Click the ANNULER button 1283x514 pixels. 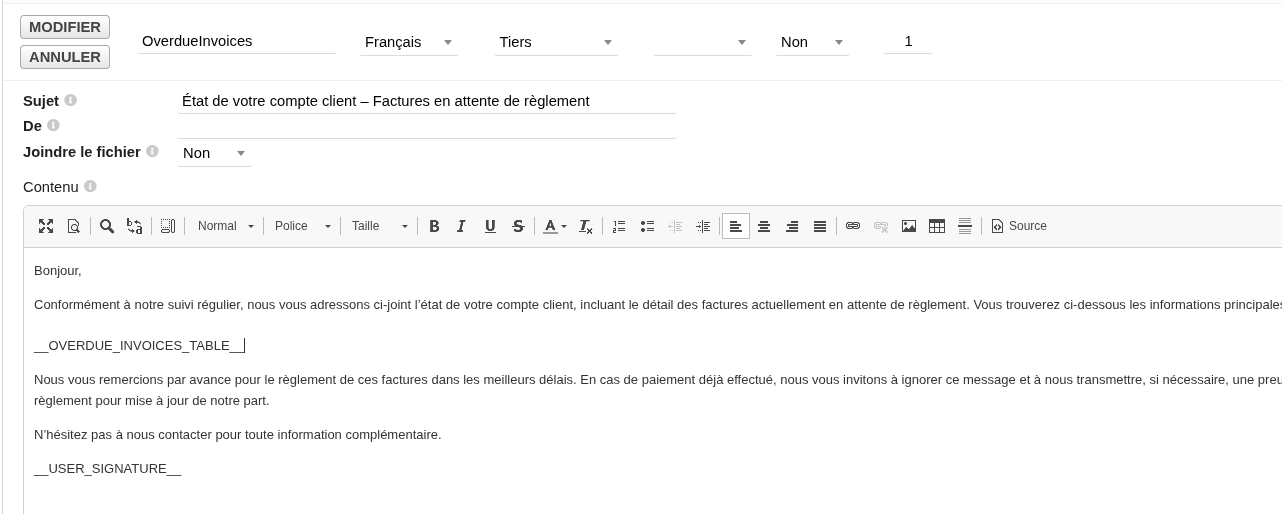tap(65, 57)
